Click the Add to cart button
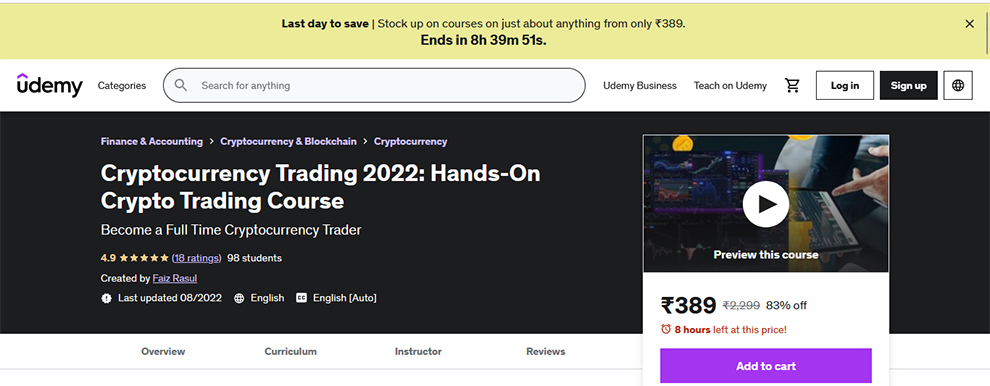The image size is (990, 386). [766, 366]
